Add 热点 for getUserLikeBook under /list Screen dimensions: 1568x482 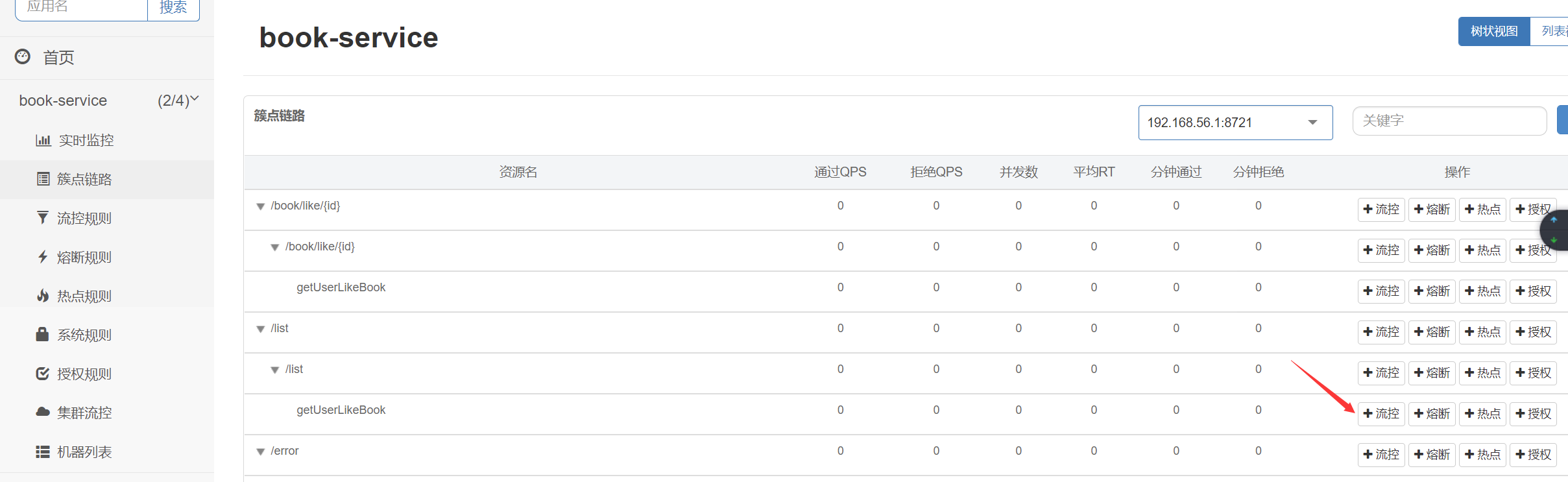[x=1482, y=414]
